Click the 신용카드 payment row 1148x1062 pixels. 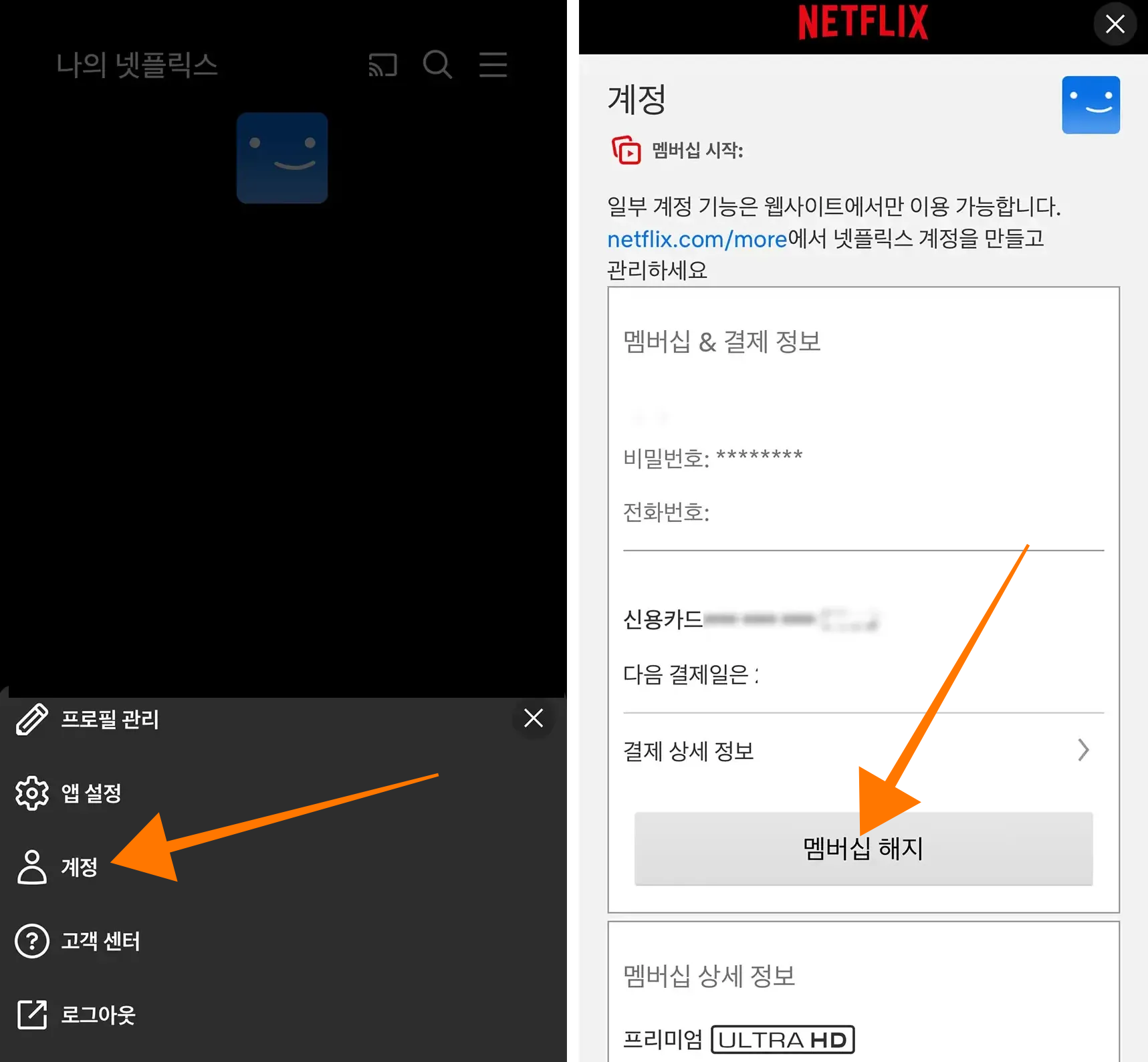pyautogui.click(x=752, y=620)
